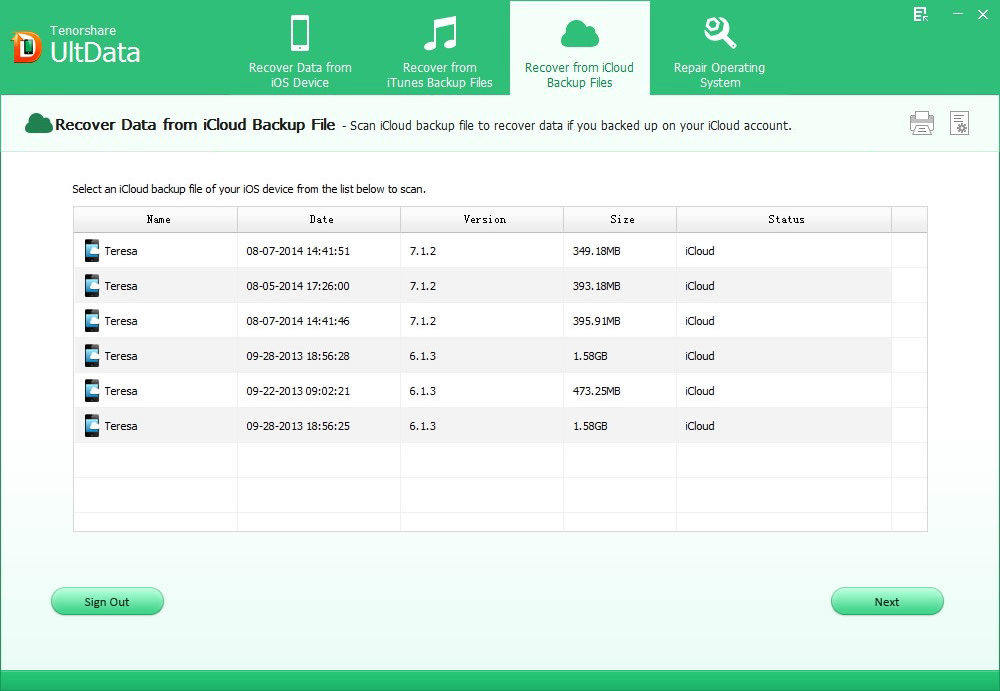The image size is (1000, 691).
Task: Open the settings document icon beside the printer
Action: (x=959, y=123)
